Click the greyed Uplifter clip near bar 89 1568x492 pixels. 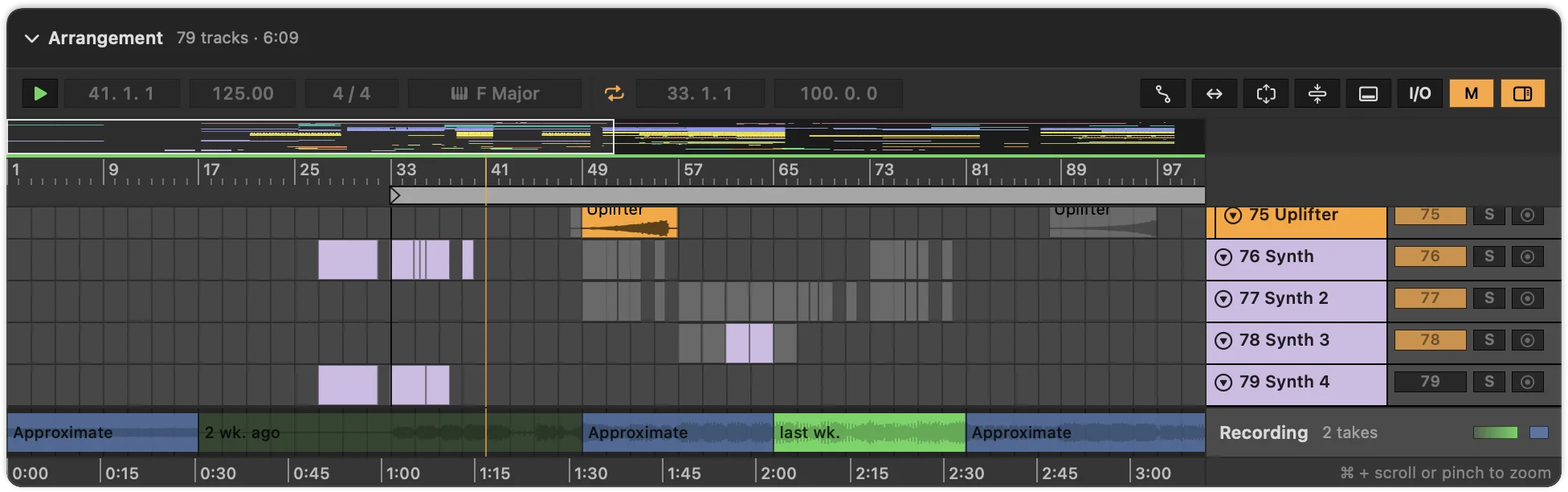coord(1103,222)
